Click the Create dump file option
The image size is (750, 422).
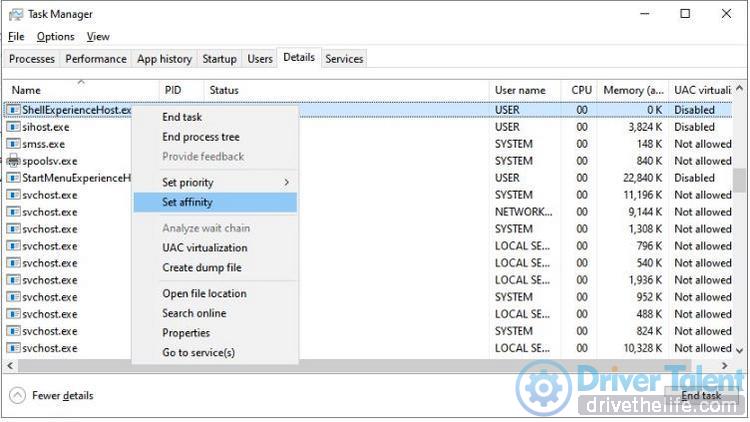coord(202,268)
